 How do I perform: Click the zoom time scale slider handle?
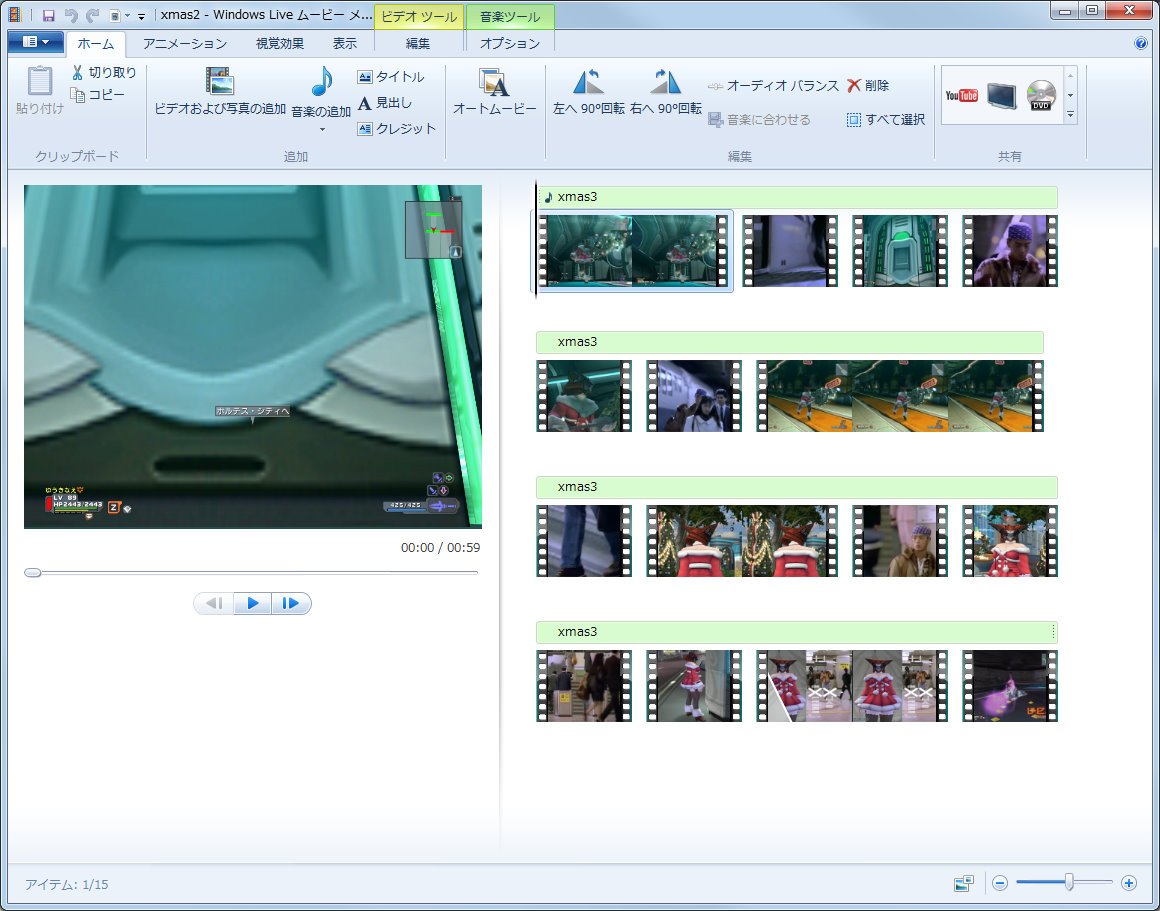[1069, 882]
